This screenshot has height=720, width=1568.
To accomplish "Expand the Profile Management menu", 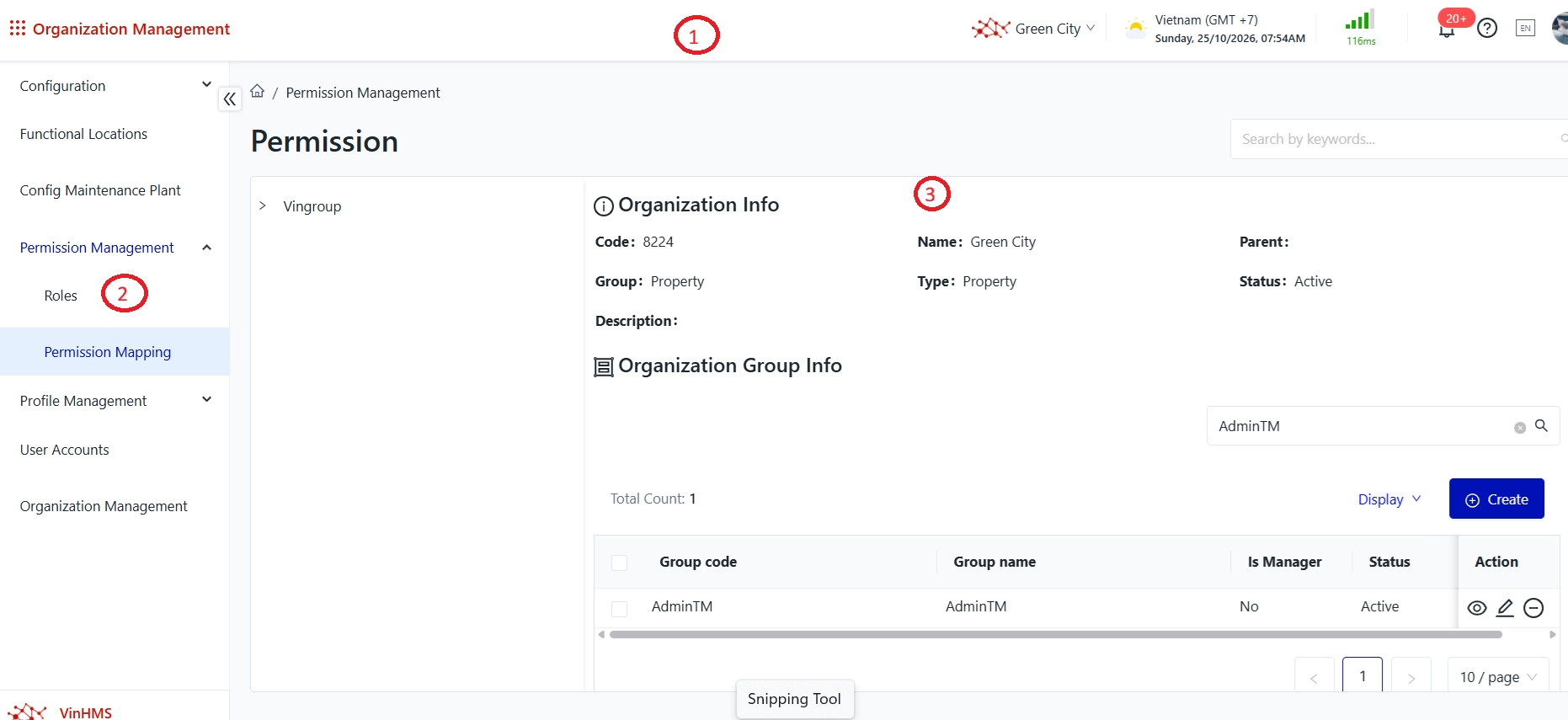I will 207,400.
